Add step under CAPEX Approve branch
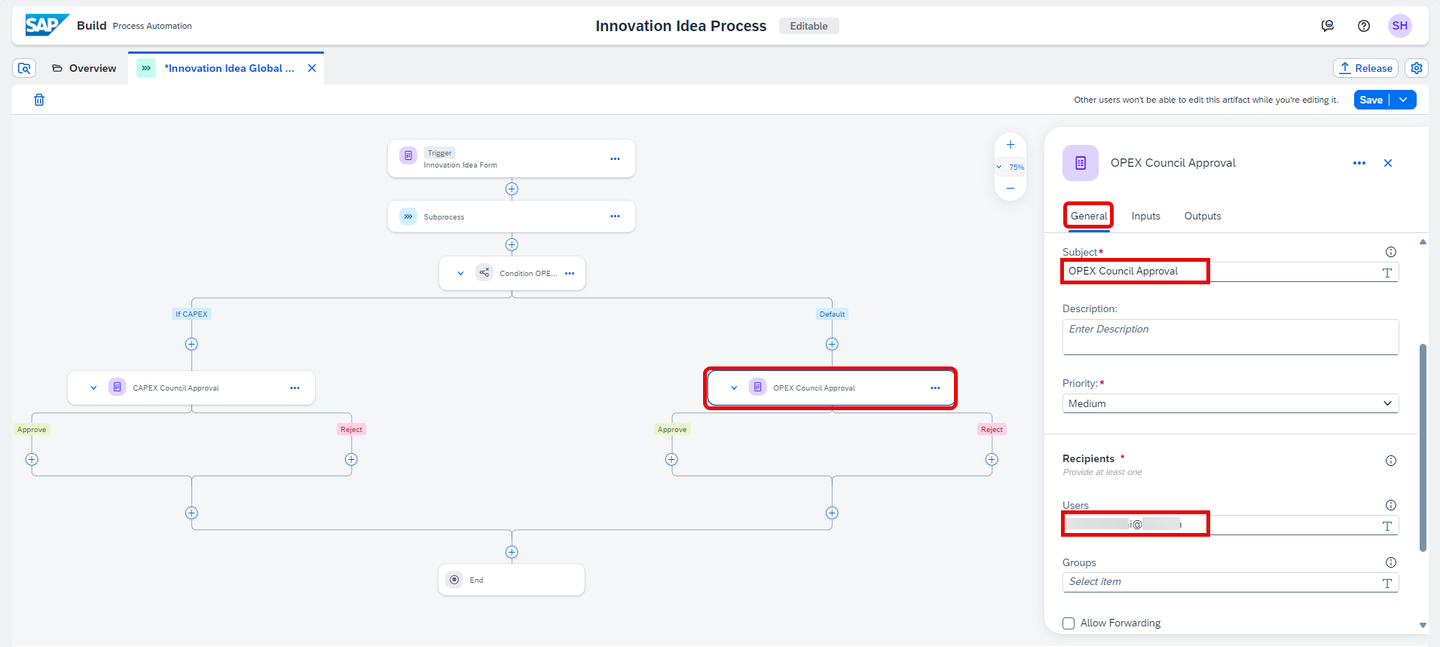Image resolution: width=1440 pixels, height=647 pixels. click(x=31, y=460)
